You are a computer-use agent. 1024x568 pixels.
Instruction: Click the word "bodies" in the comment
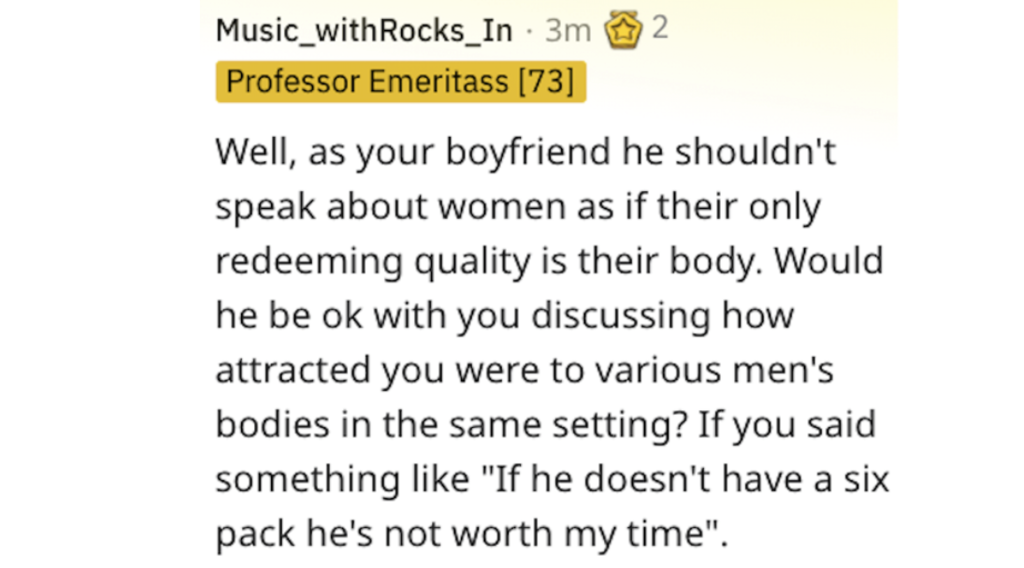tap(272, 425)
